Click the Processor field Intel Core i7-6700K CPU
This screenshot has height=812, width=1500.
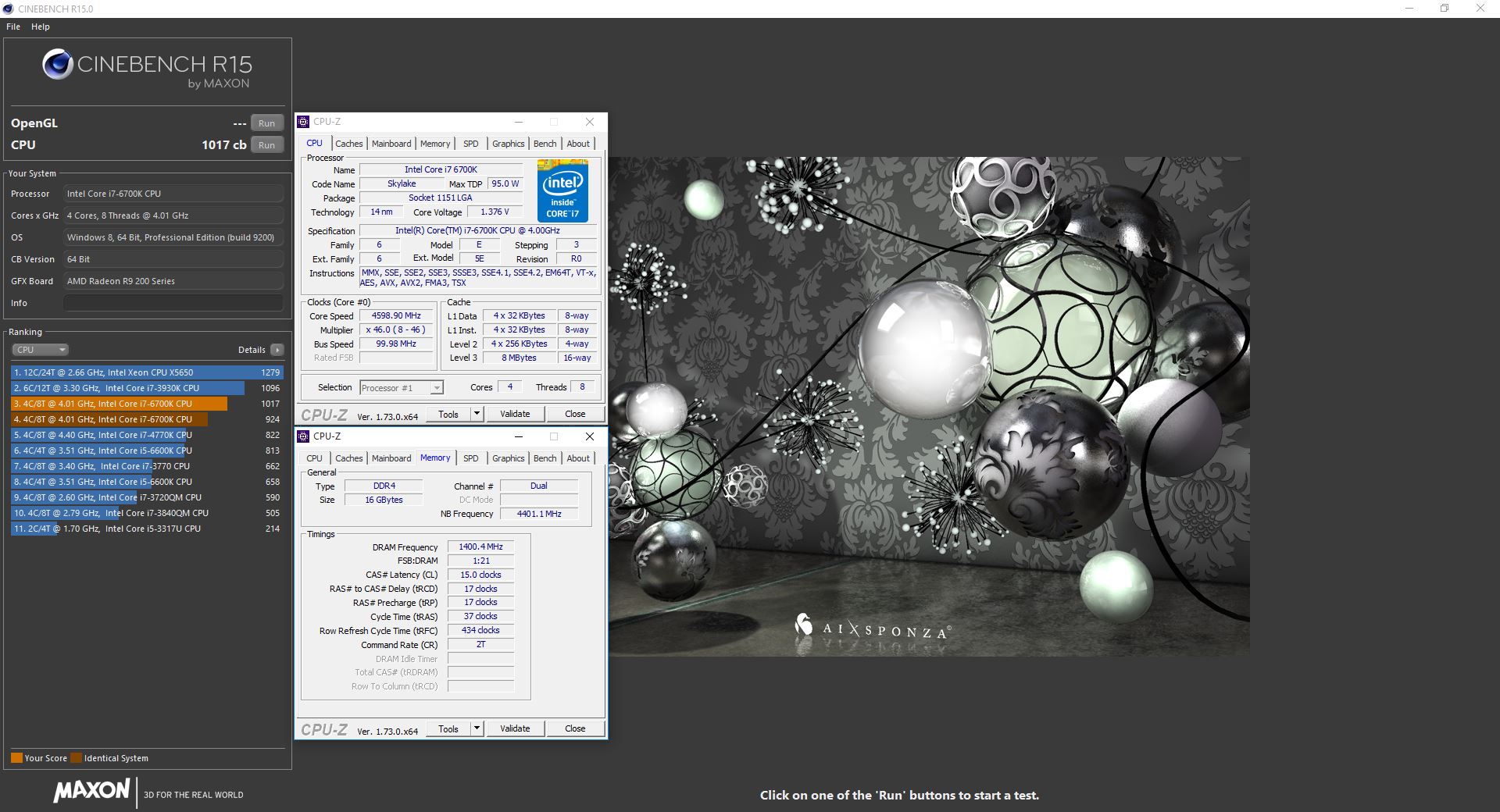pos(173,194)
